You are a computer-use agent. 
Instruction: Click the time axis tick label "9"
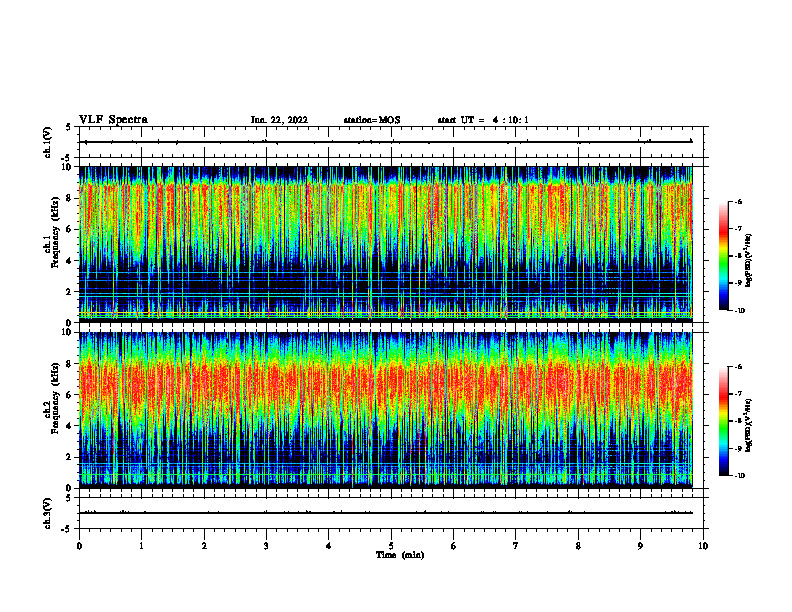tap(640, 546)
